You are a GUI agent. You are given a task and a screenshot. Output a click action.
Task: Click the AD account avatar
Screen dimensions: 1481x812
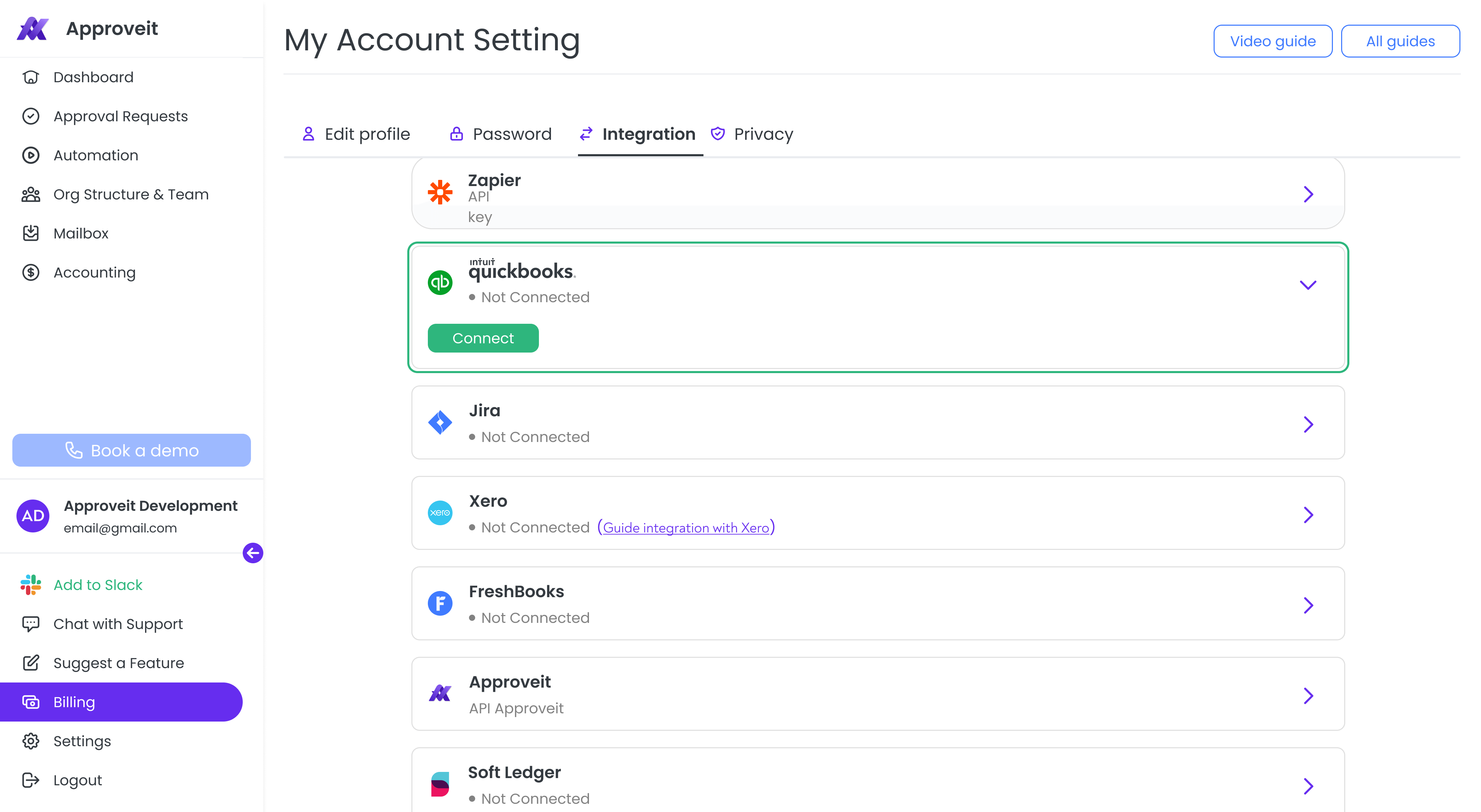coord(33,516)
